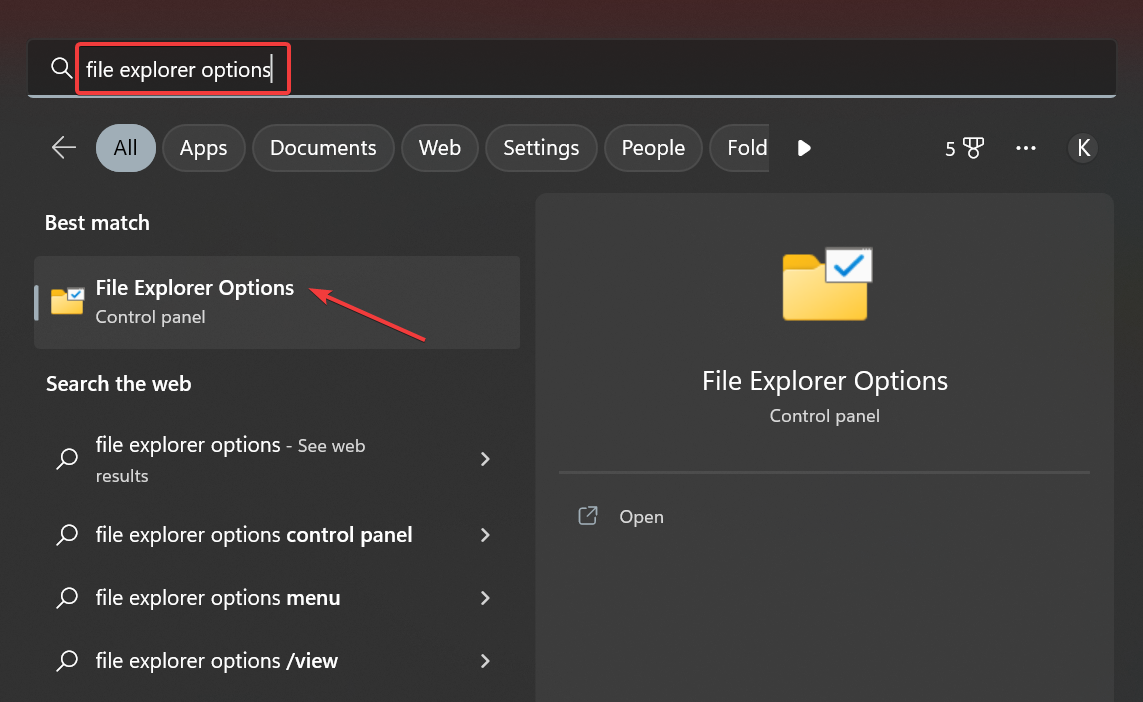1143x702 pixels.
Task: Expand chevron for 'control panel' suggestion
Action: pyautogui.click(x=485, y=535)
